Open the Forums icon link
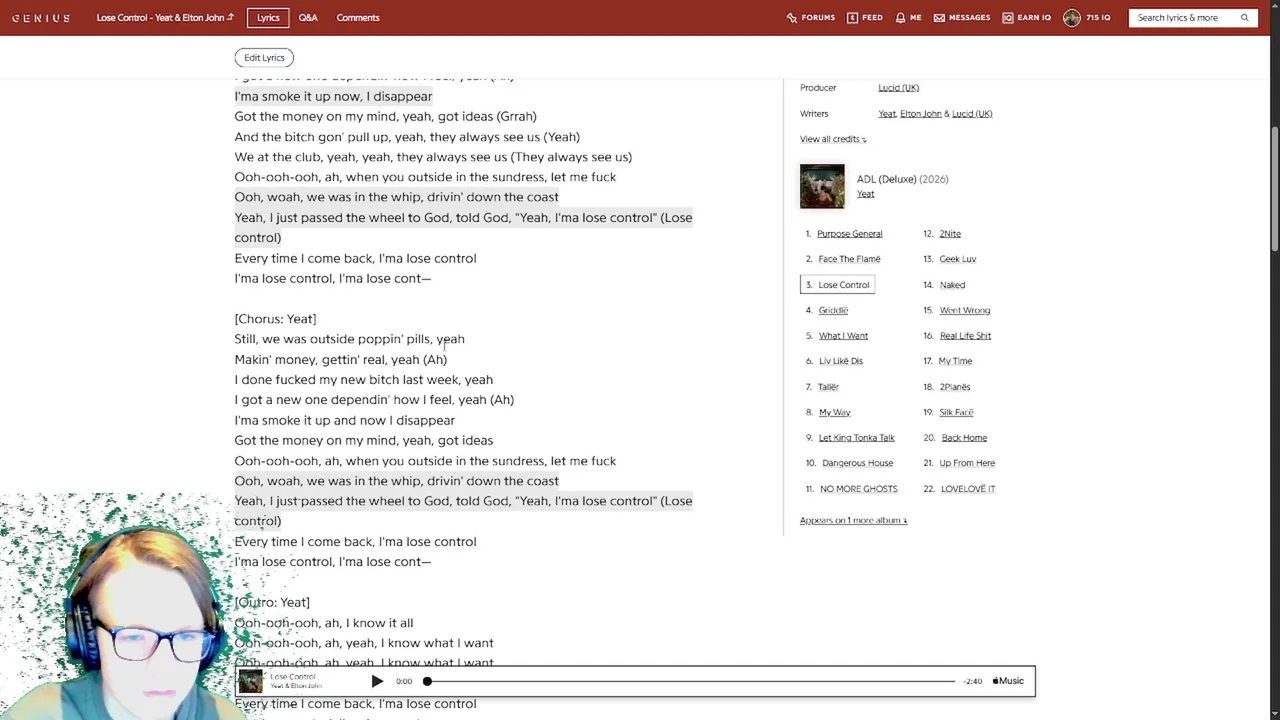Screen dimensions: 1280x720 [x=810, y=18]
